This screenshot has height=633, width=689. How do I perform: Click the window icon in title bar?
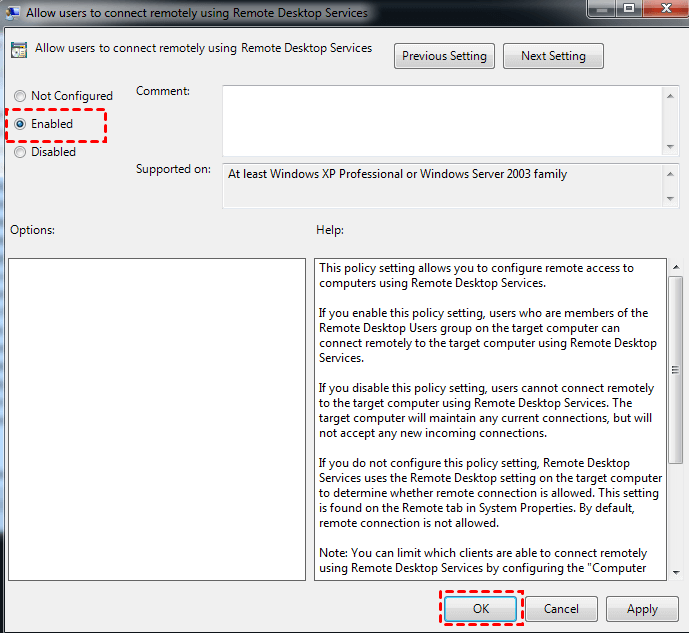coord(14,13)
